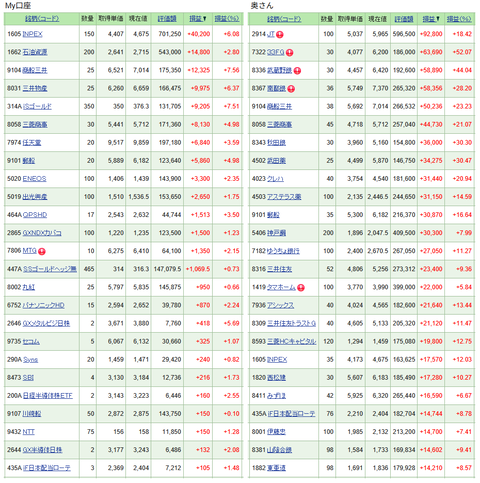The image size is (480, 483).
Task: Open the 8309 三井住友トラストG link
Action: click(291, 323)
